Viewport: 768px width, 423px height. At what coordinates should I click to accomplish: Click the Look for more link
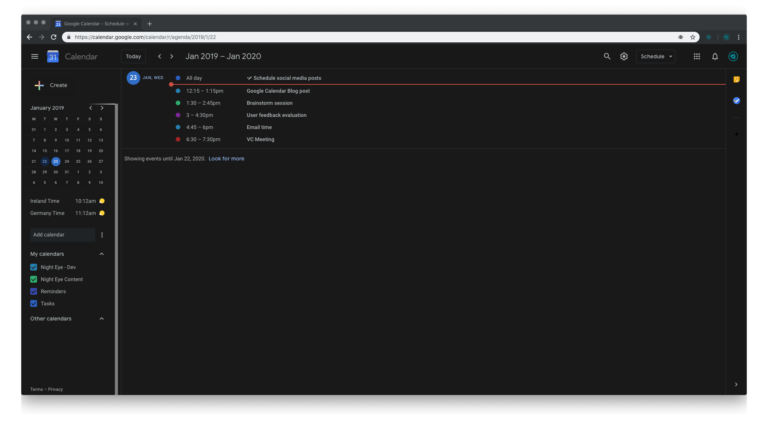pyautogui.click(x=226, y=158)
